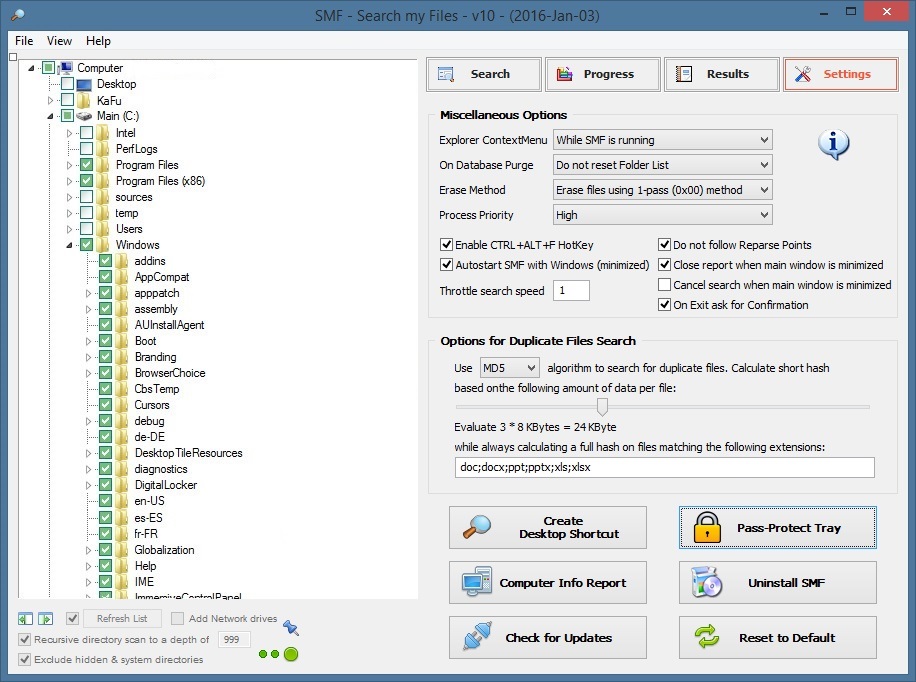Enable Cancel search when main window is minimized
916x682 pixels.
click(665, 285)
